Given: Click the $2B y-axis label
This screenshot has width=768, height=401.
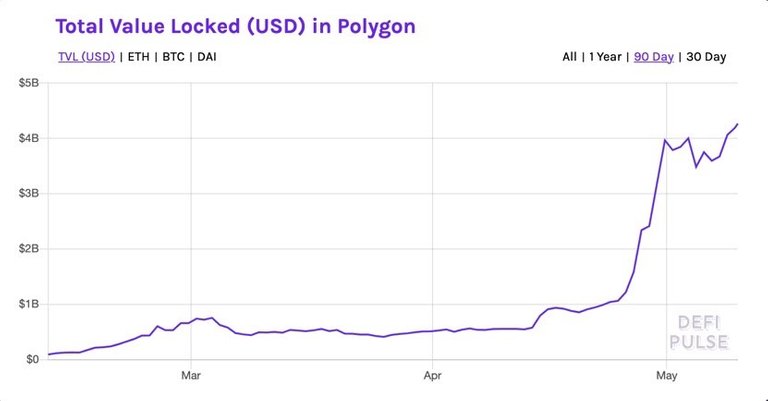Looking at the screenshot, I should (27, 248).
